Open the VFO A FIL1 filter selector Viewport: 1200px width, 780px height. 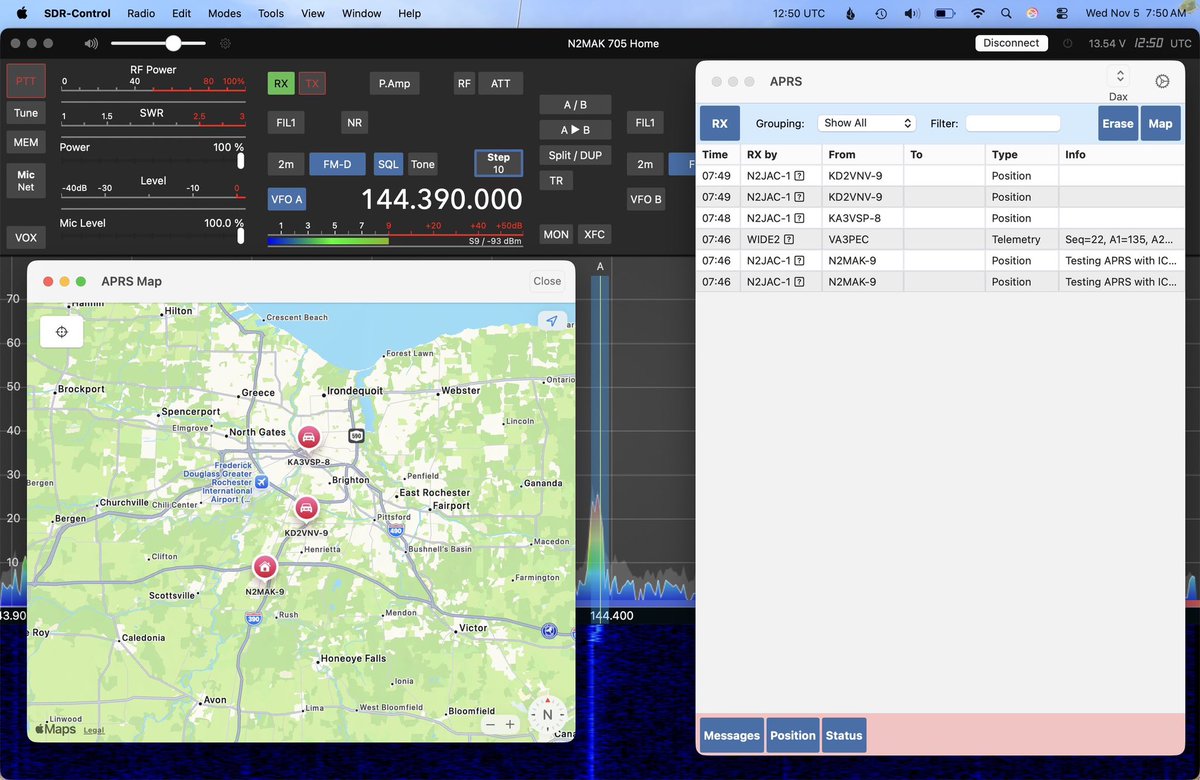coord(287,123)
